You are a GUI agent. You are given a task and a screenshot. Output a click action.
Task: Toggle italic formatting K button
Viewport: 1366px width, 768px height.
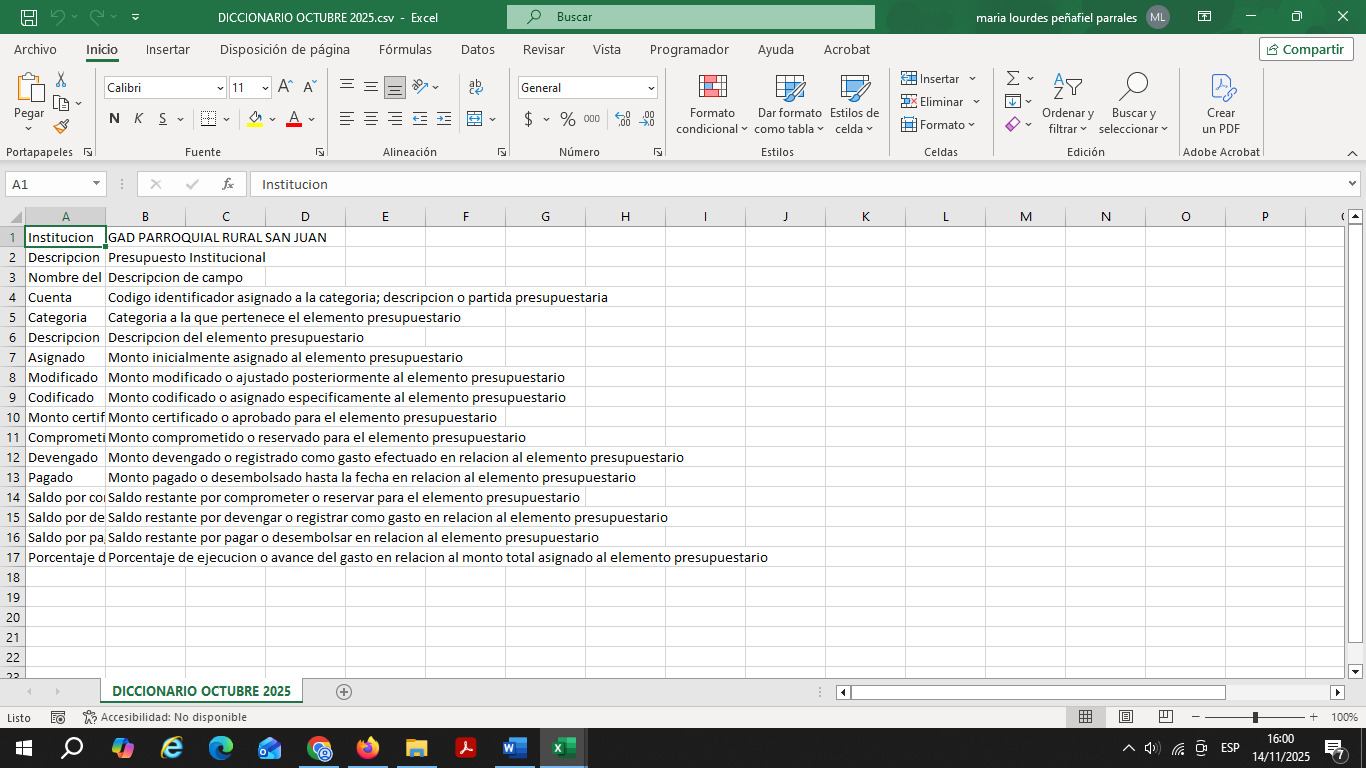tap(138, 119)
